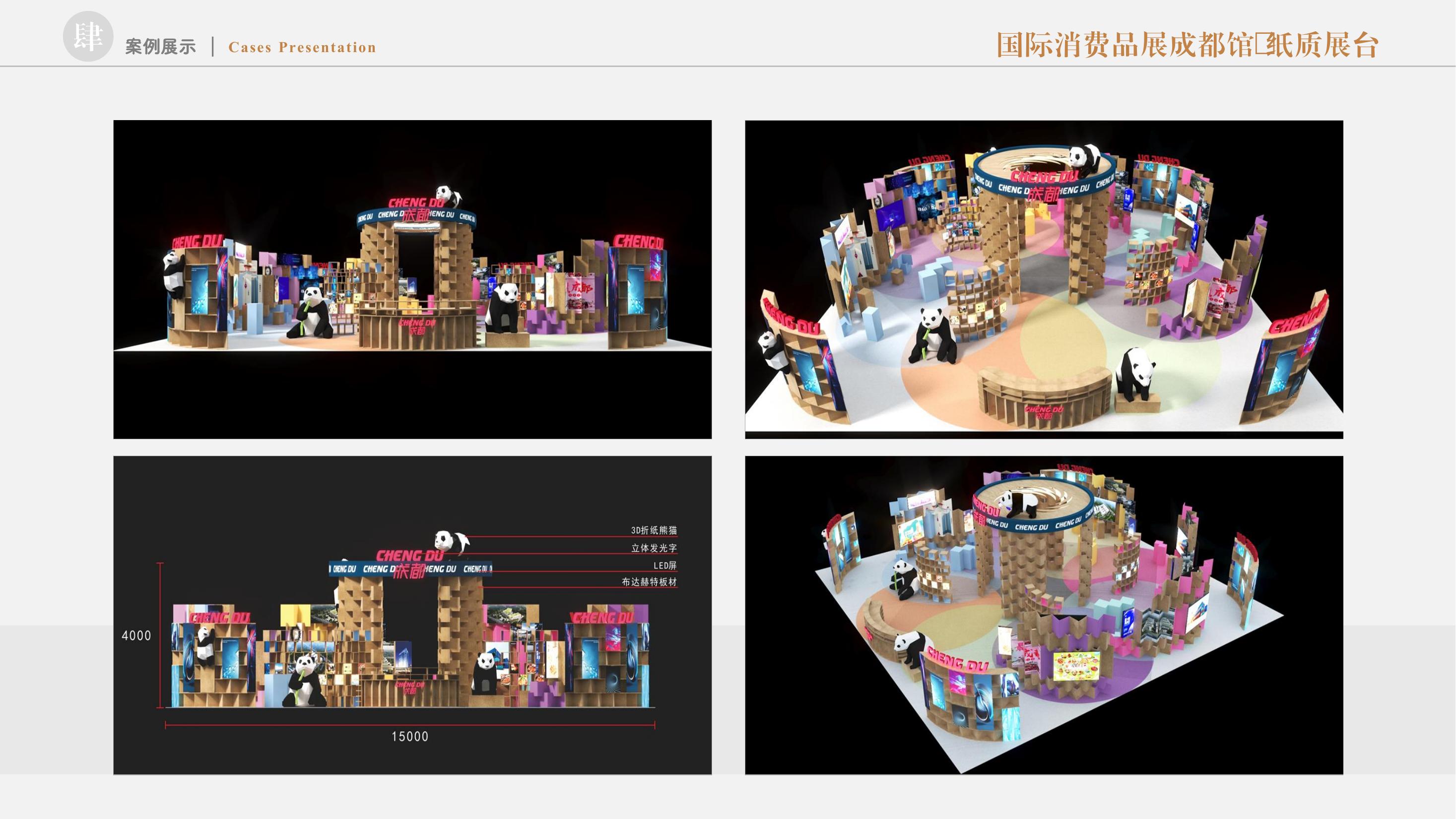This screenshot has height=819, width=1456.
Task: Click the round 肆 section number badge
Action: tap(88, 36)
